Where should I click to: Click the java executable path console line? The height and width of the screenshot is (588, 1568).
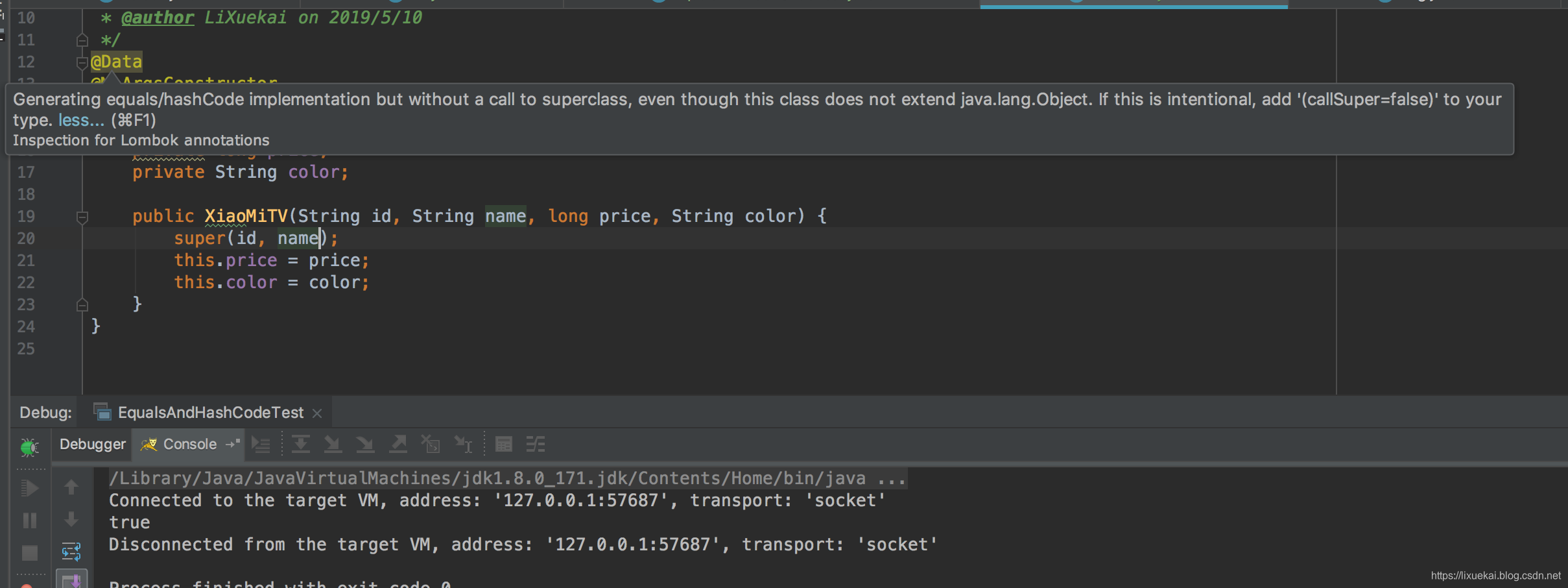[508, 478]
